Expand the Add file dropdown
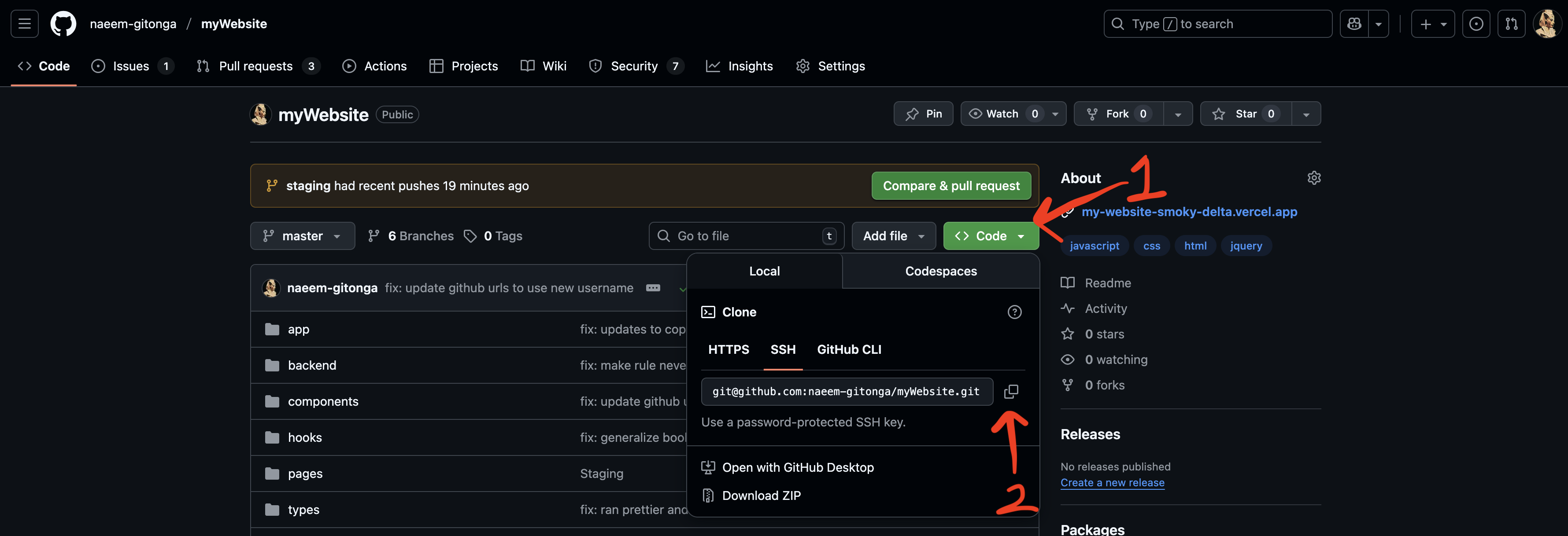This screenshot has height=536, width=1568. tap(893, 236)
